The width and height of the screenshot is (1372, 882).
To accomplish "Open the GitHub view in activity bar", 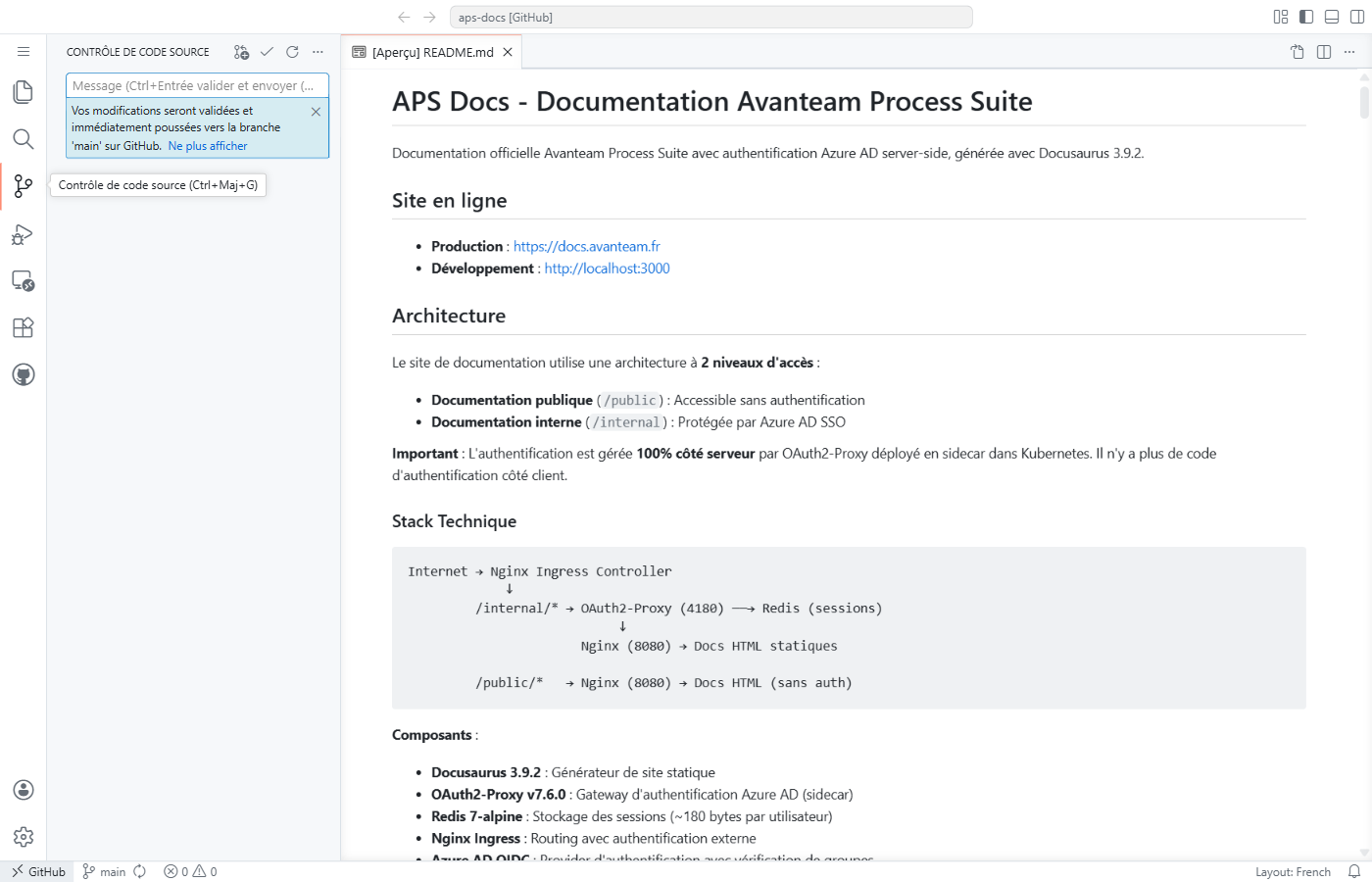I will (x=23, y=374).
